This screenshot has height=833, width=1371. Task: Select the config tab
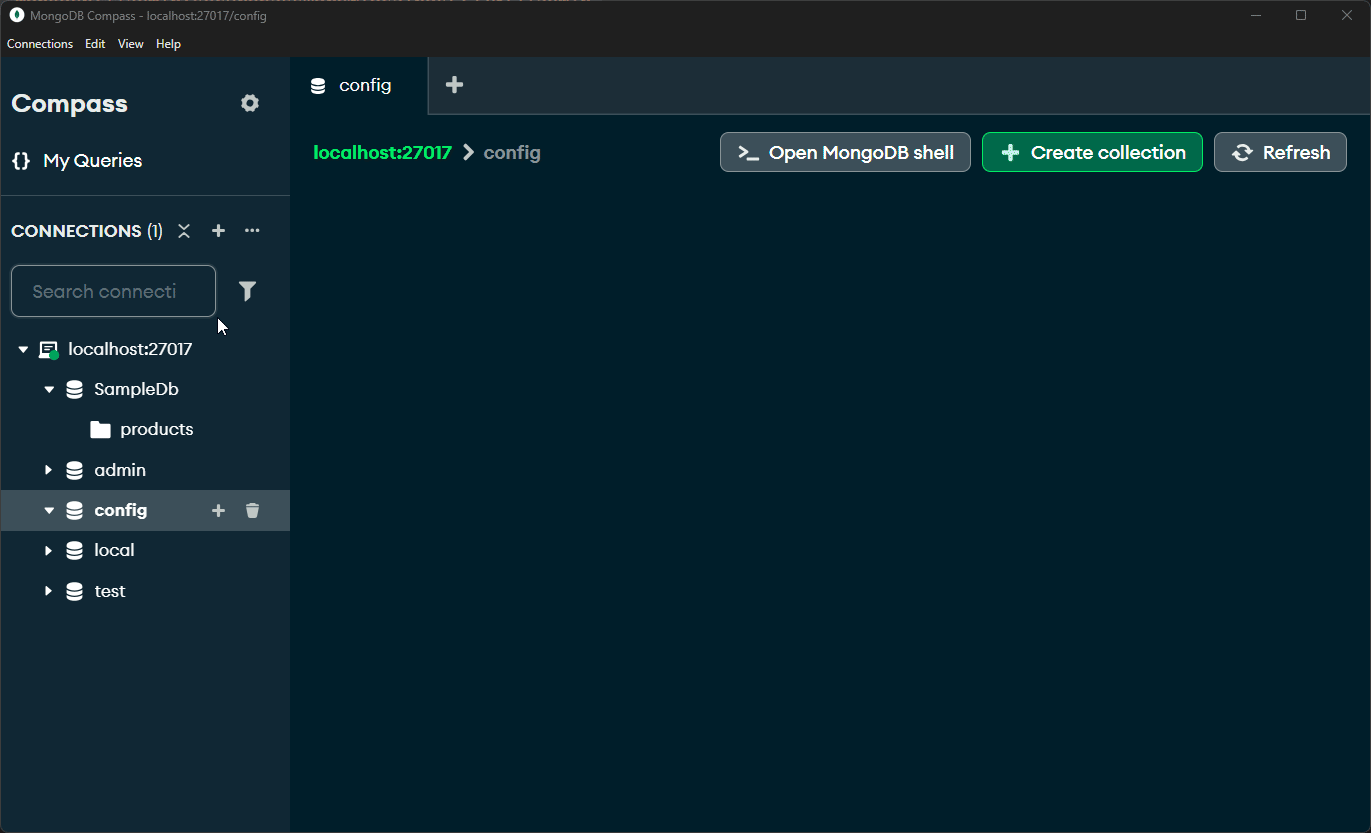pyautogui.click(x=358, y=85)
